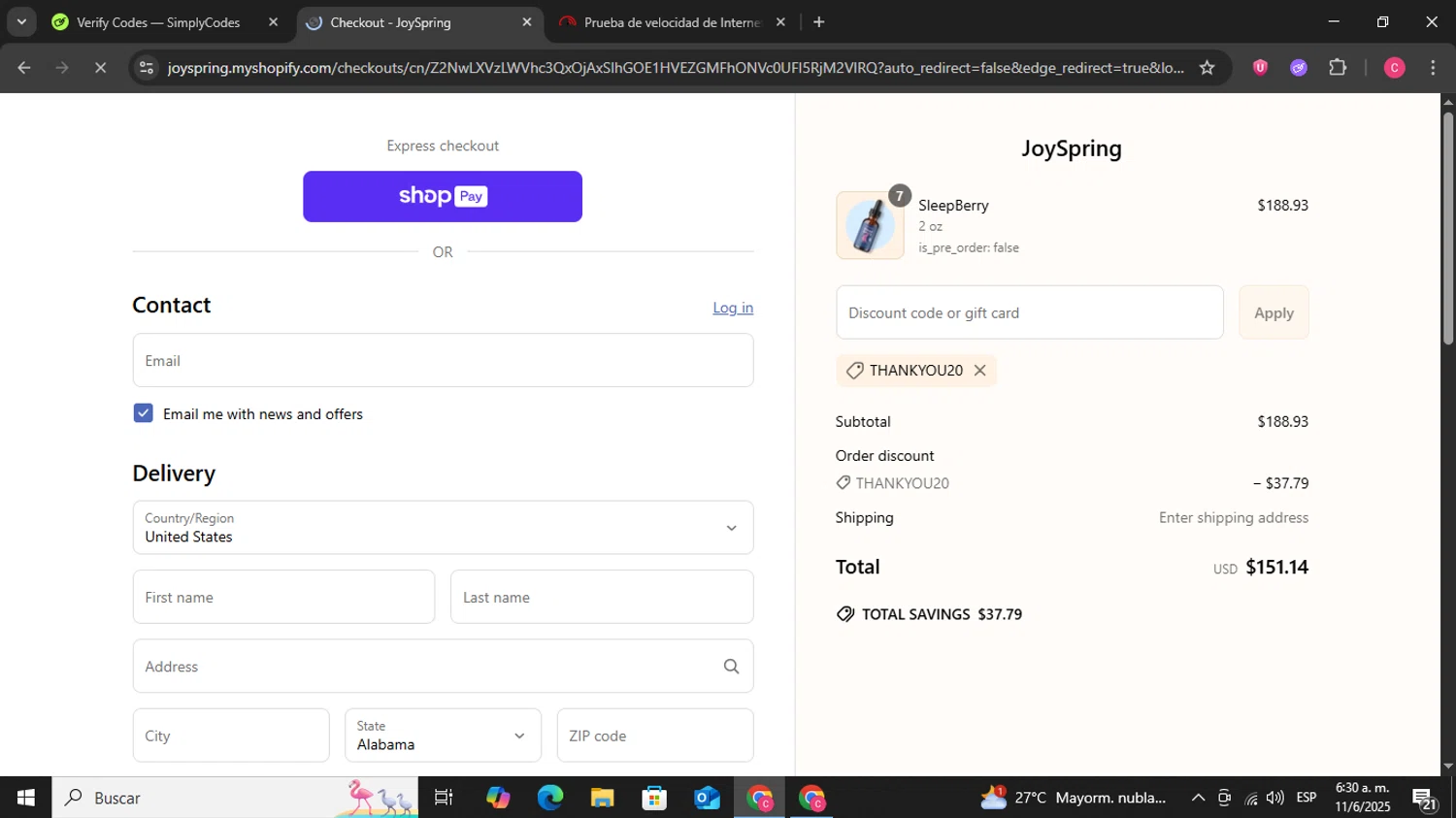Click the ESP language indicator
1456x818 pixels.
pyautogui.click(x=1307, y=798)
